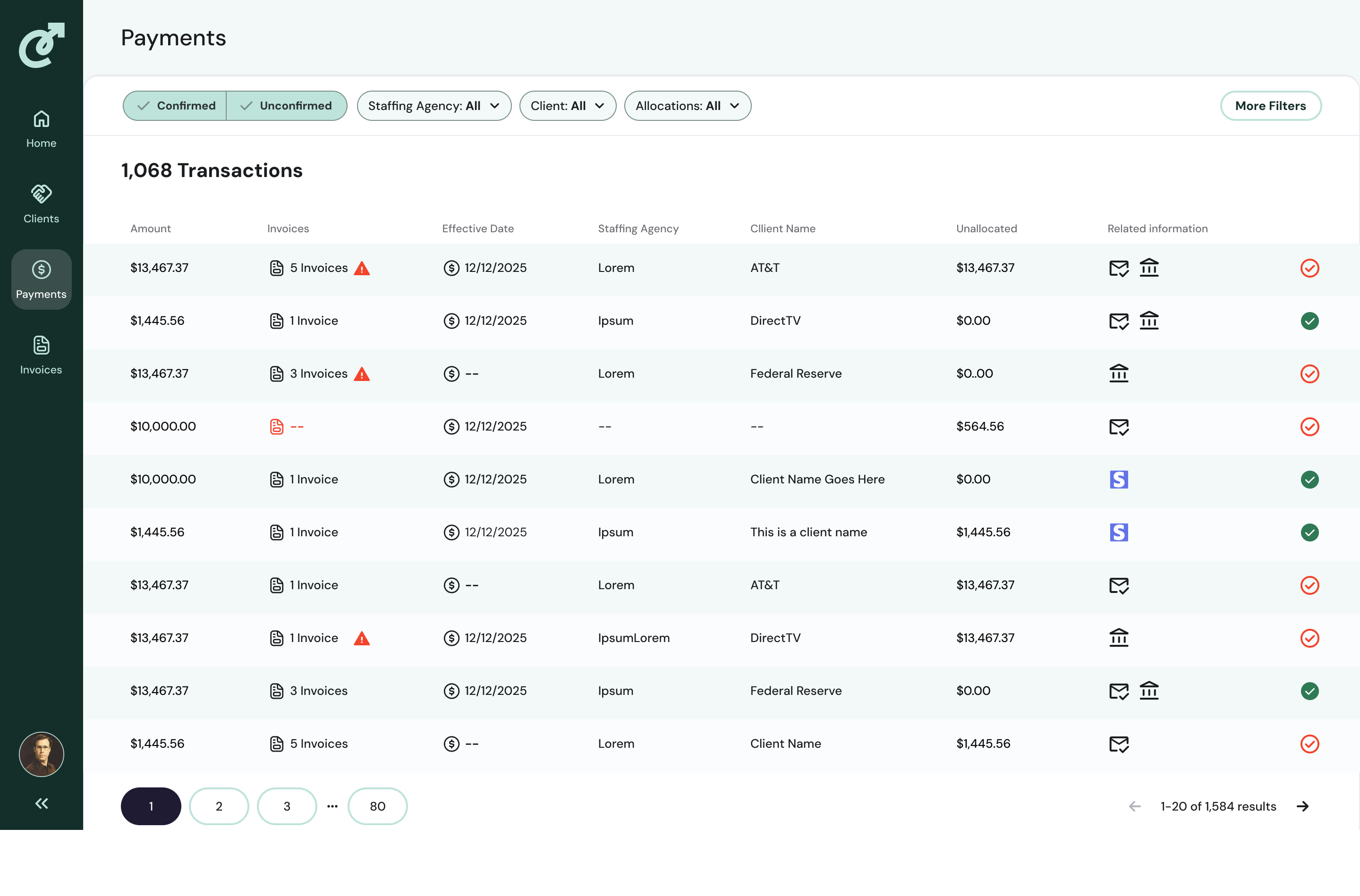Confirm the $564.56 unallocated payment check circle
The width and height of the screenshot is (1360, 896).
point(1309,427)
